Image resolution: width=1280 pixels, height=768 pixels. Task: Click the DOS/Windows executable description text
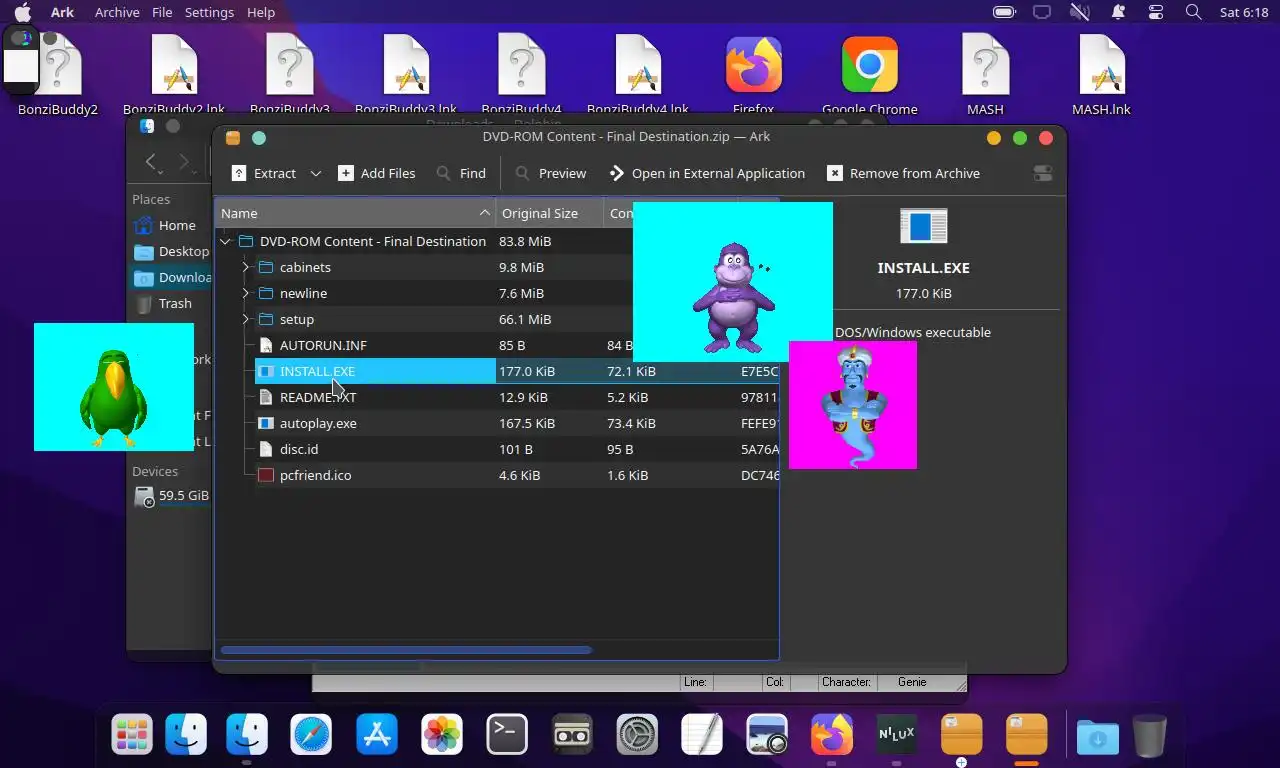tap(913, 332)
